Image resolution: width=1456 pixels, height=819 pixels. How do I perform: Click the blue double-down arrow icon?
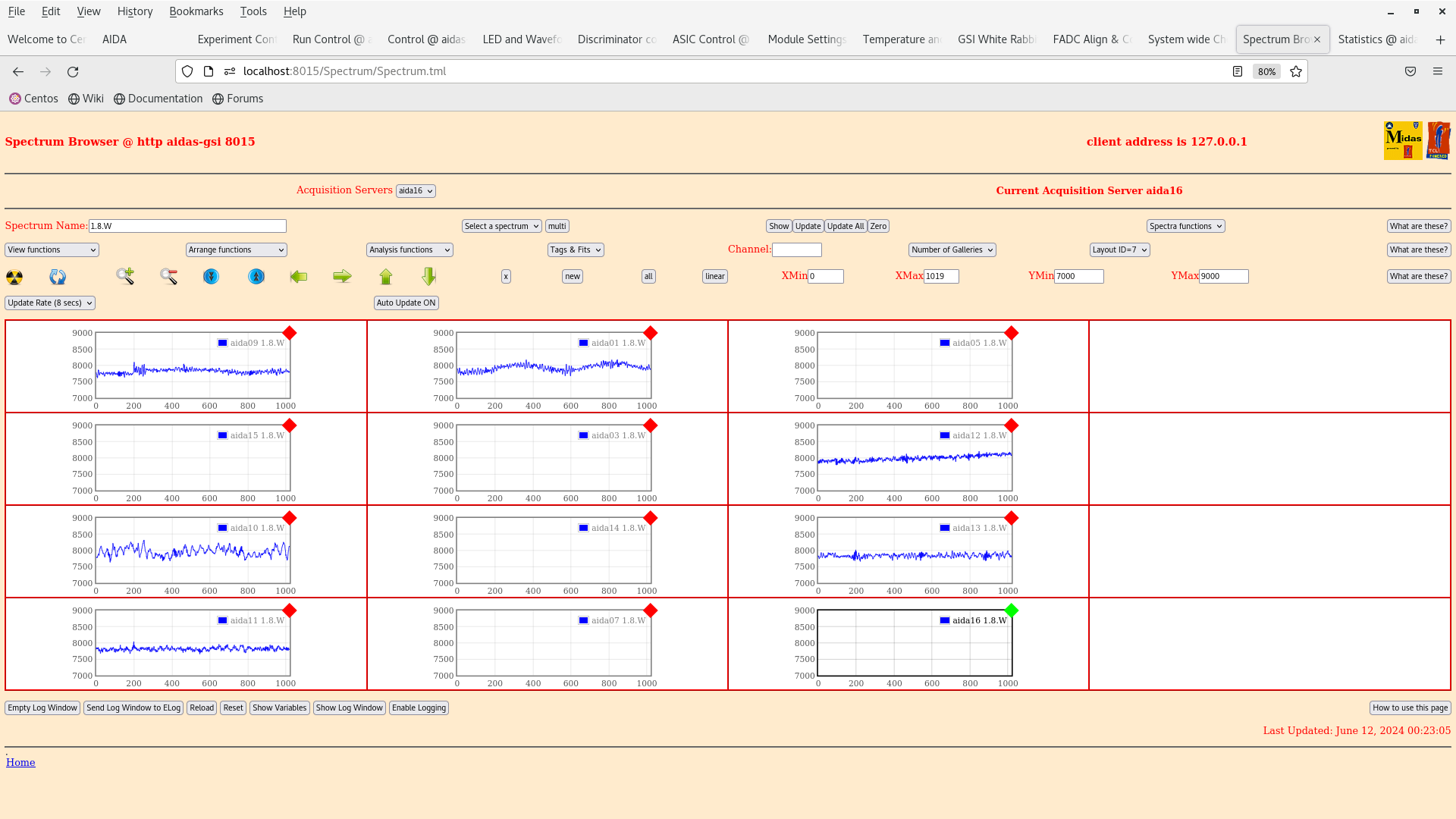(x=211, y=277)
